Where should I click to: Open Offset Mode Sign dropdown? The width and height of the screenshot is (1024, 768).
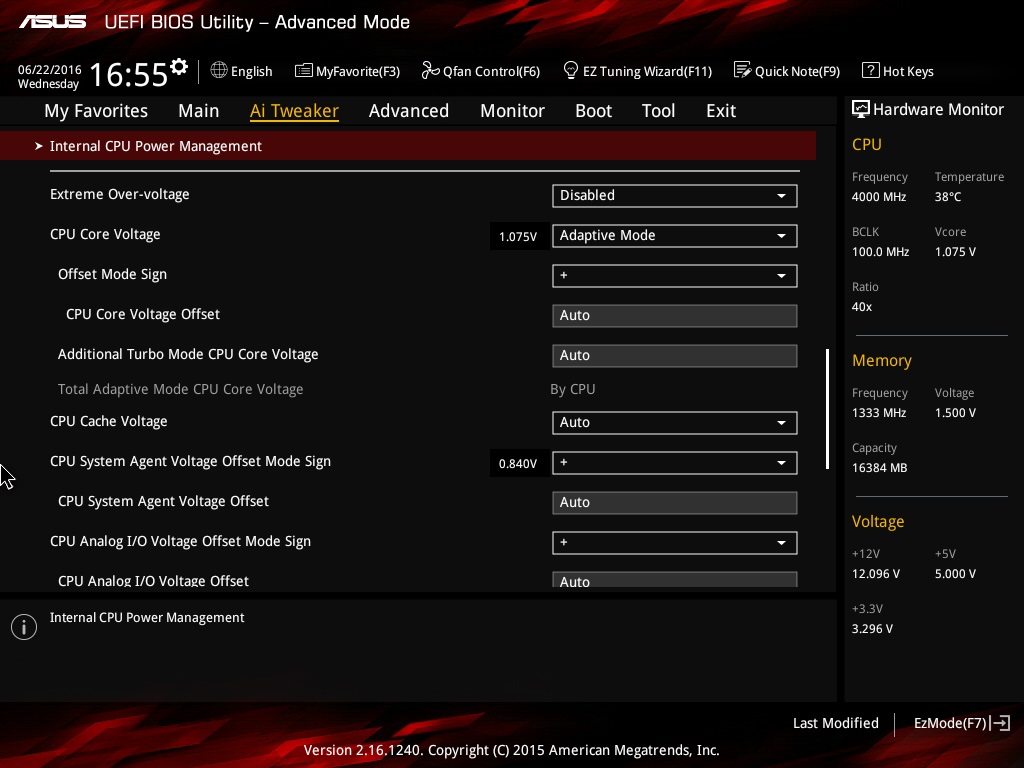tap(675, 276)
